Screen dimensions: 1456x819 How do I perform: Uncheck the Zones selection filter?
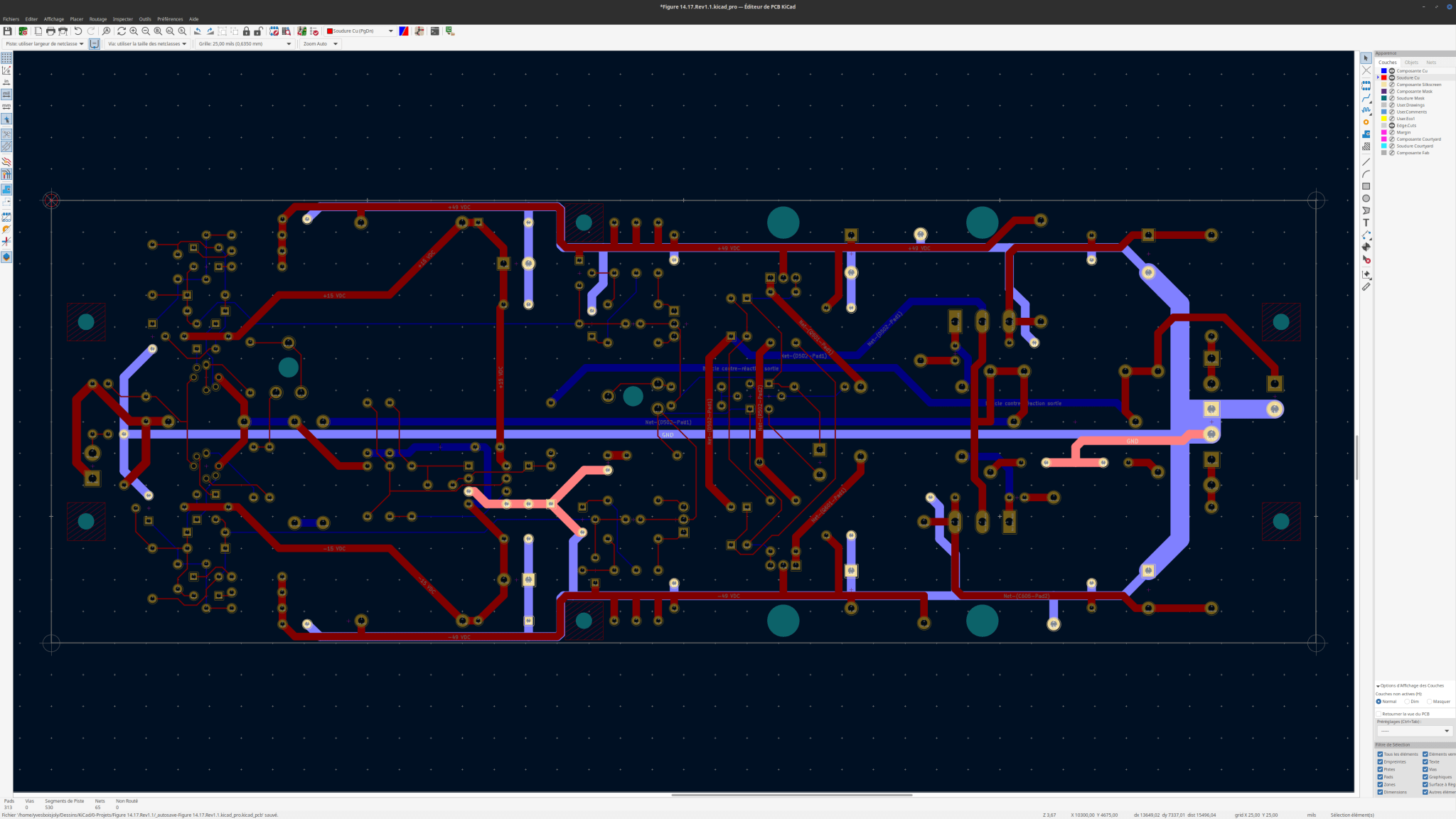pos(1380,785)
